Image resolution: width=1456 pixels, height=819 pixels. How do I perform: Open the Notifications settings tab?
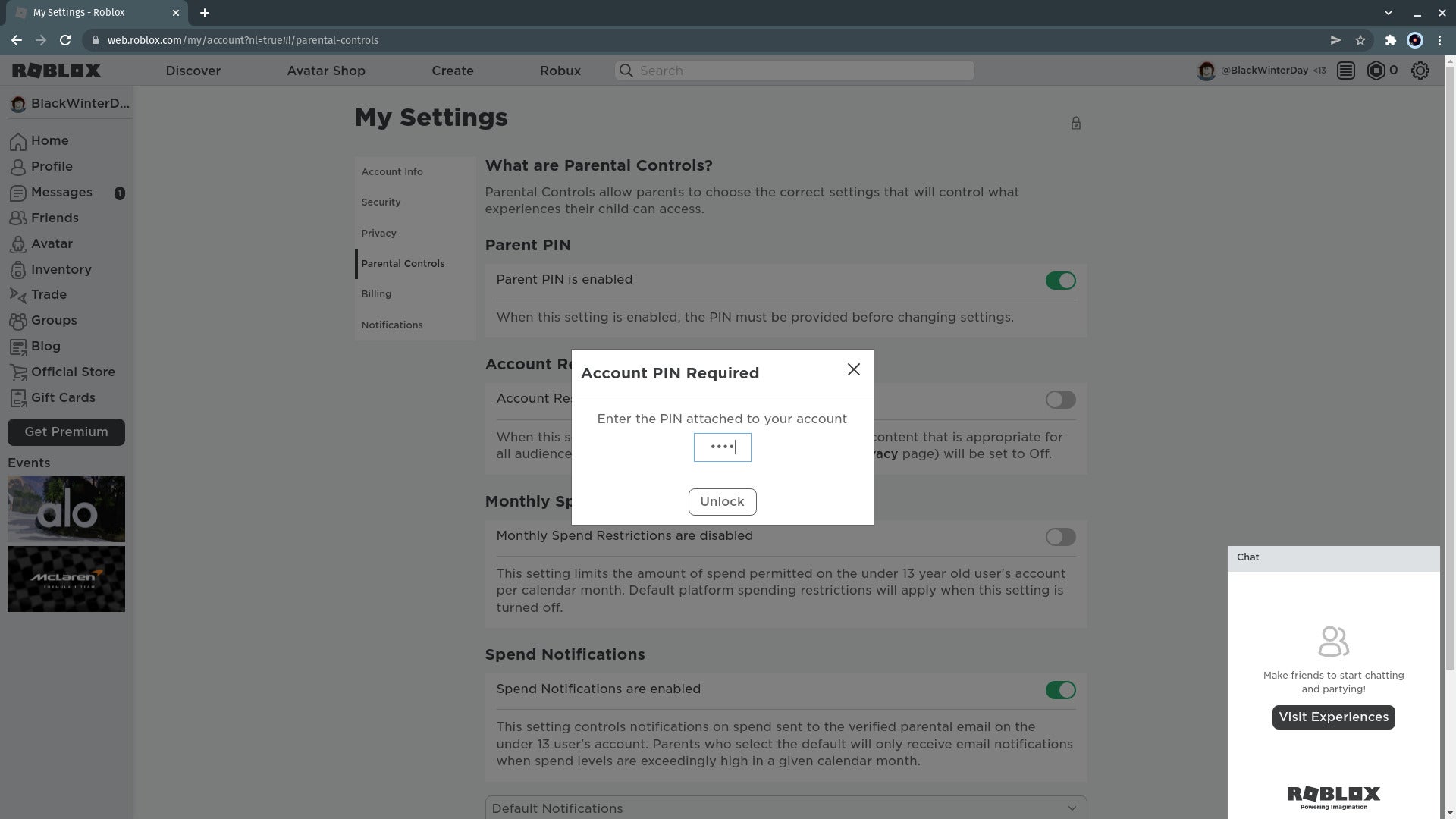click(x=415, y=325)
